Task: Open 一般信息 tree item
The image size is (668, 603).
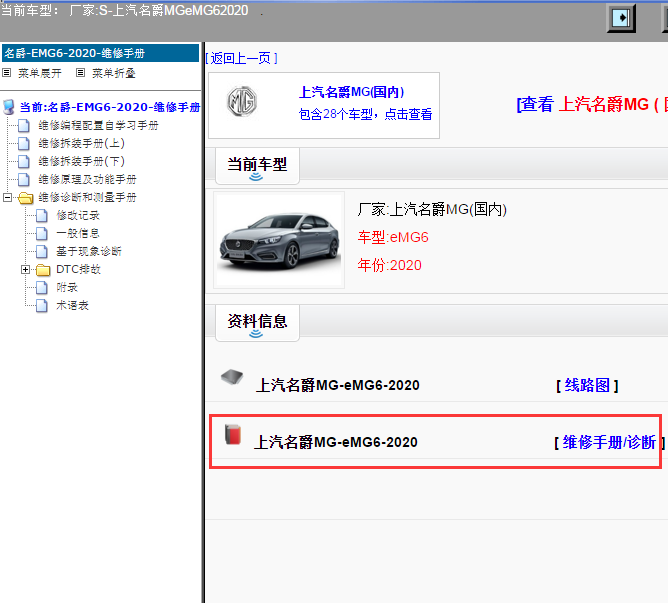Action: point(78,234)
